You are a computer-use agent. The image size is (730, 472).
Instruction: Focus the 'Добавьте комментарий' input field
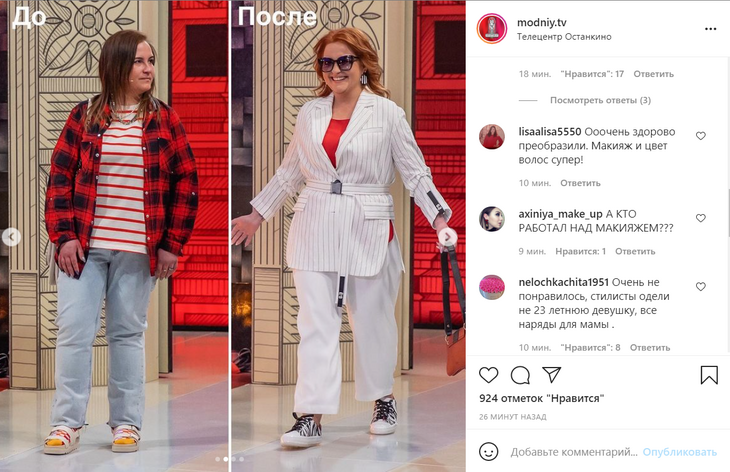pos(574,452)
